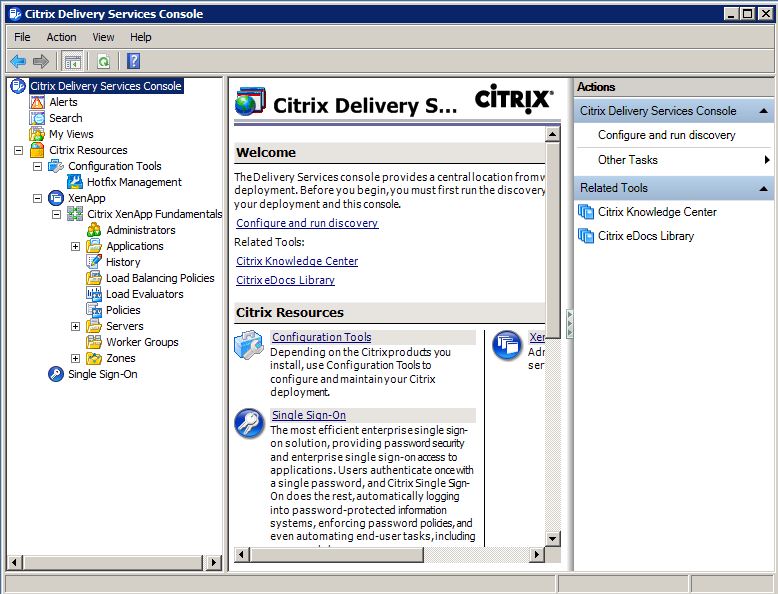
Task: Open the Help menu
Action: tap(140, 37)
